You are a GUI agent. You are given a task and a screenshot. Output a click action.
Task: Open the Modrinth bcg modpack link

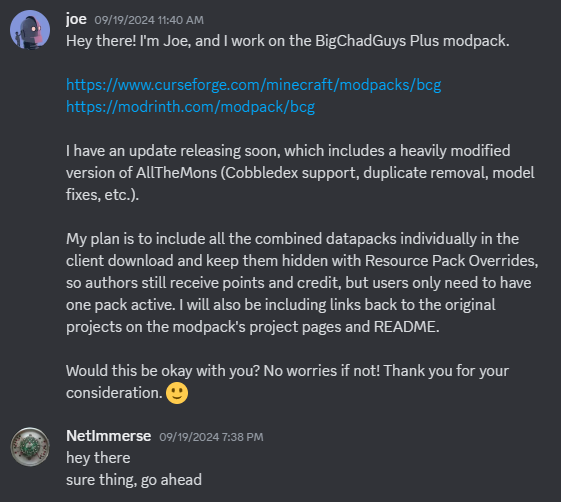tap(190, 107)
